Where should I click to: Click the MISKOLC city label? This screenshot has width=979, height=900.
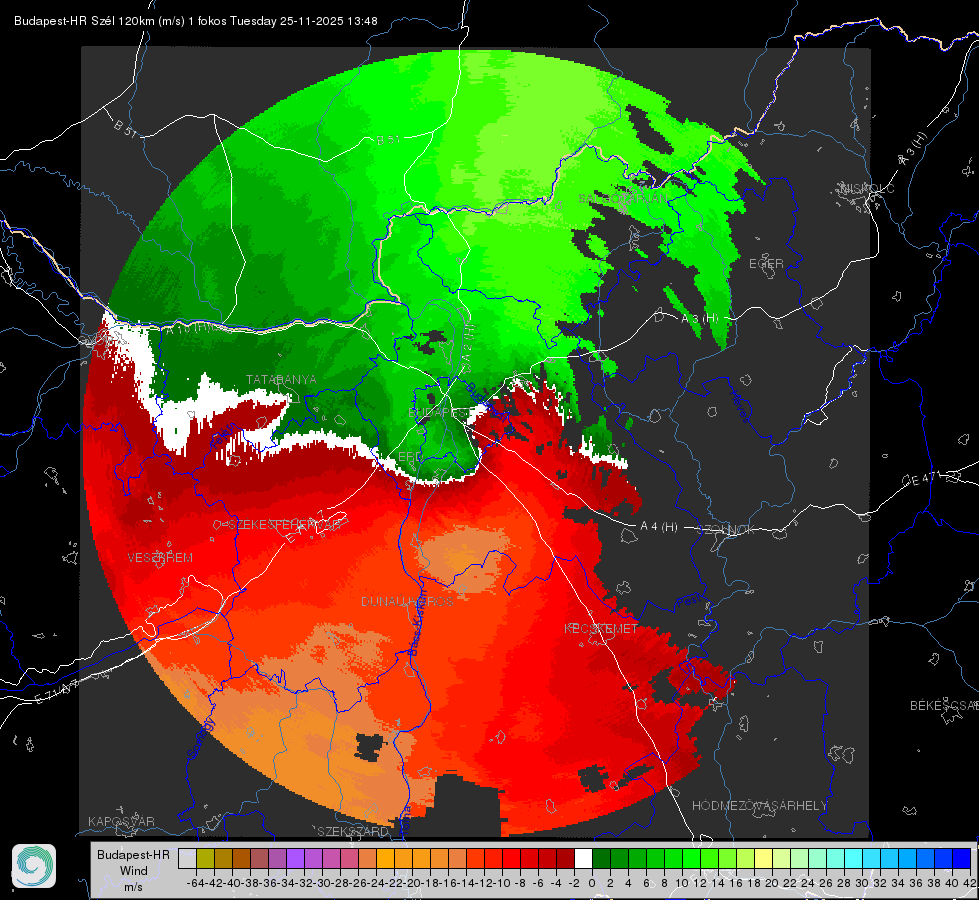[x=867, y=188]
